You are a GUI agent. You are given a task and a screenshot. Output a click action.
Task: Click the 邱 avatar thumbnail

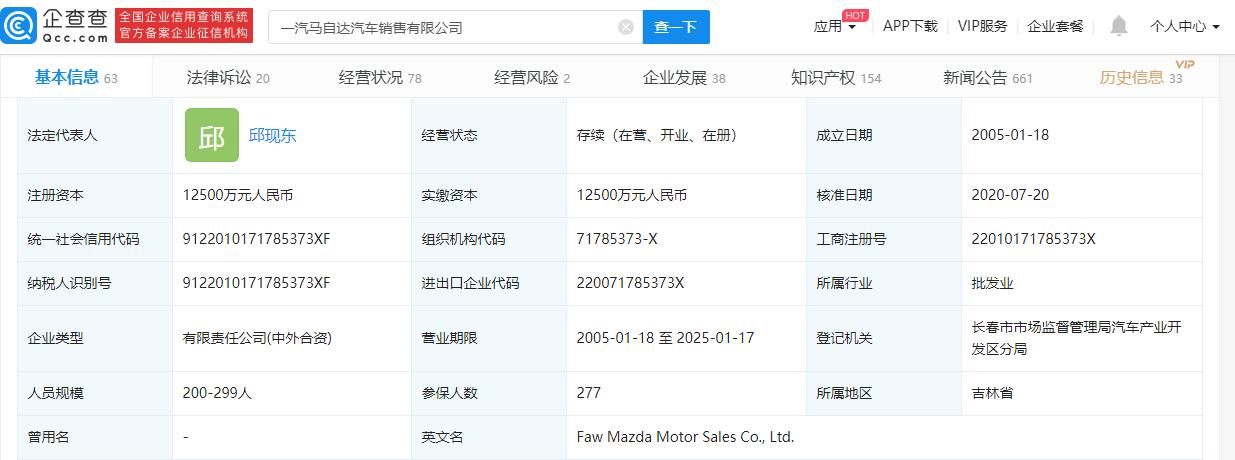[212, 135]
